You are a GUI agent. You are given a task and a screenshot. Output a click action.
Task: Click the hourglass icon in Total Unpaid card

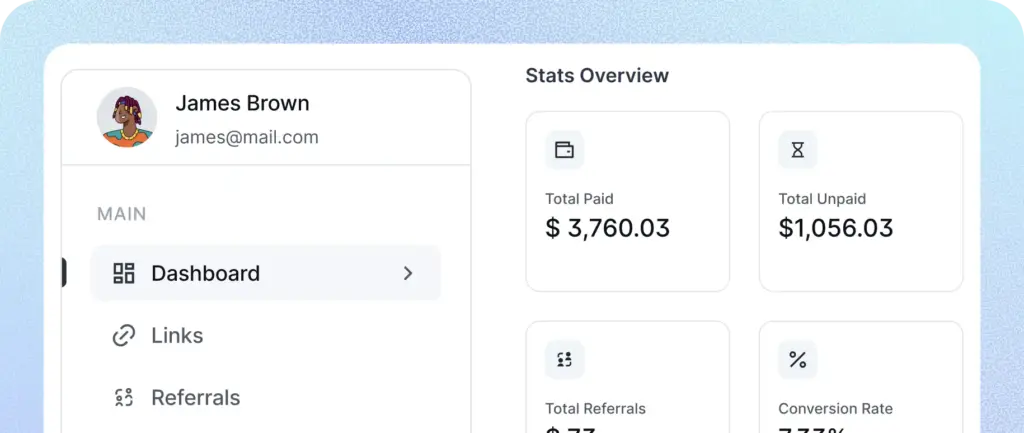(x=797, y=150)
